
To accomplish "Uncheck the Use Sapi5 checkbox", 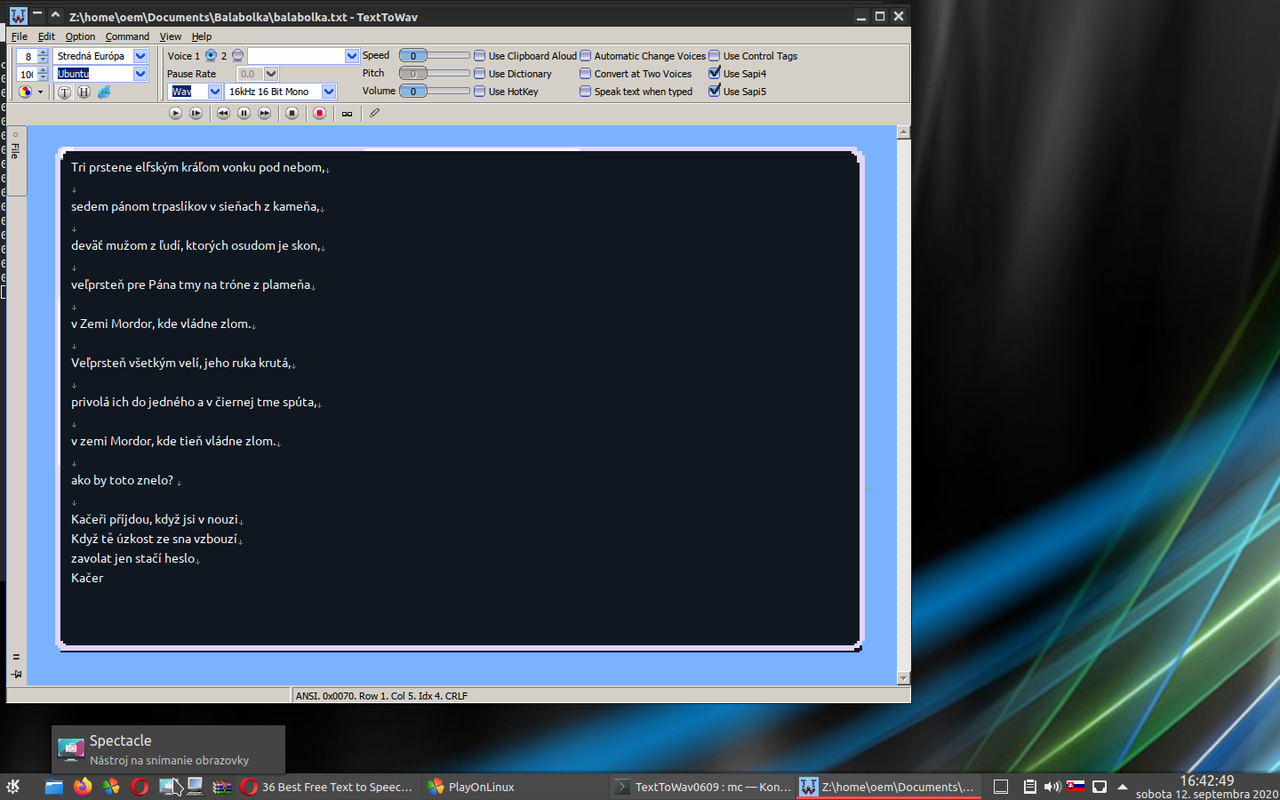I will (714, 91).
